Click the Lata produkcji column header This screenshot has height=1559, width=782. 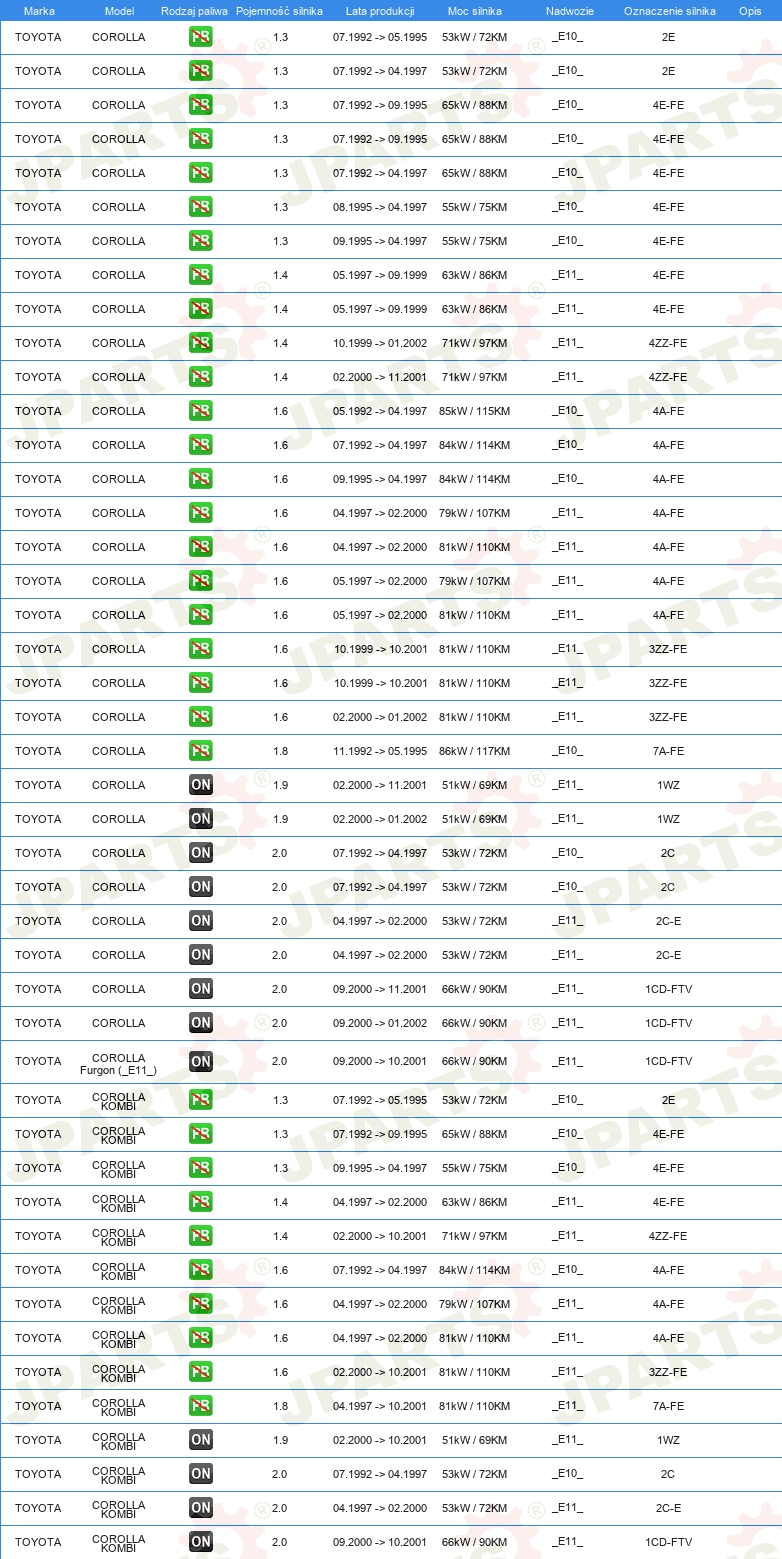tap(380, 11)
